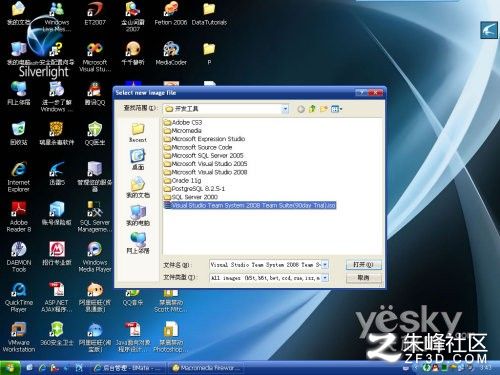Click the Create New Folder icon
500x375 pixels.
tap(323, 109)
